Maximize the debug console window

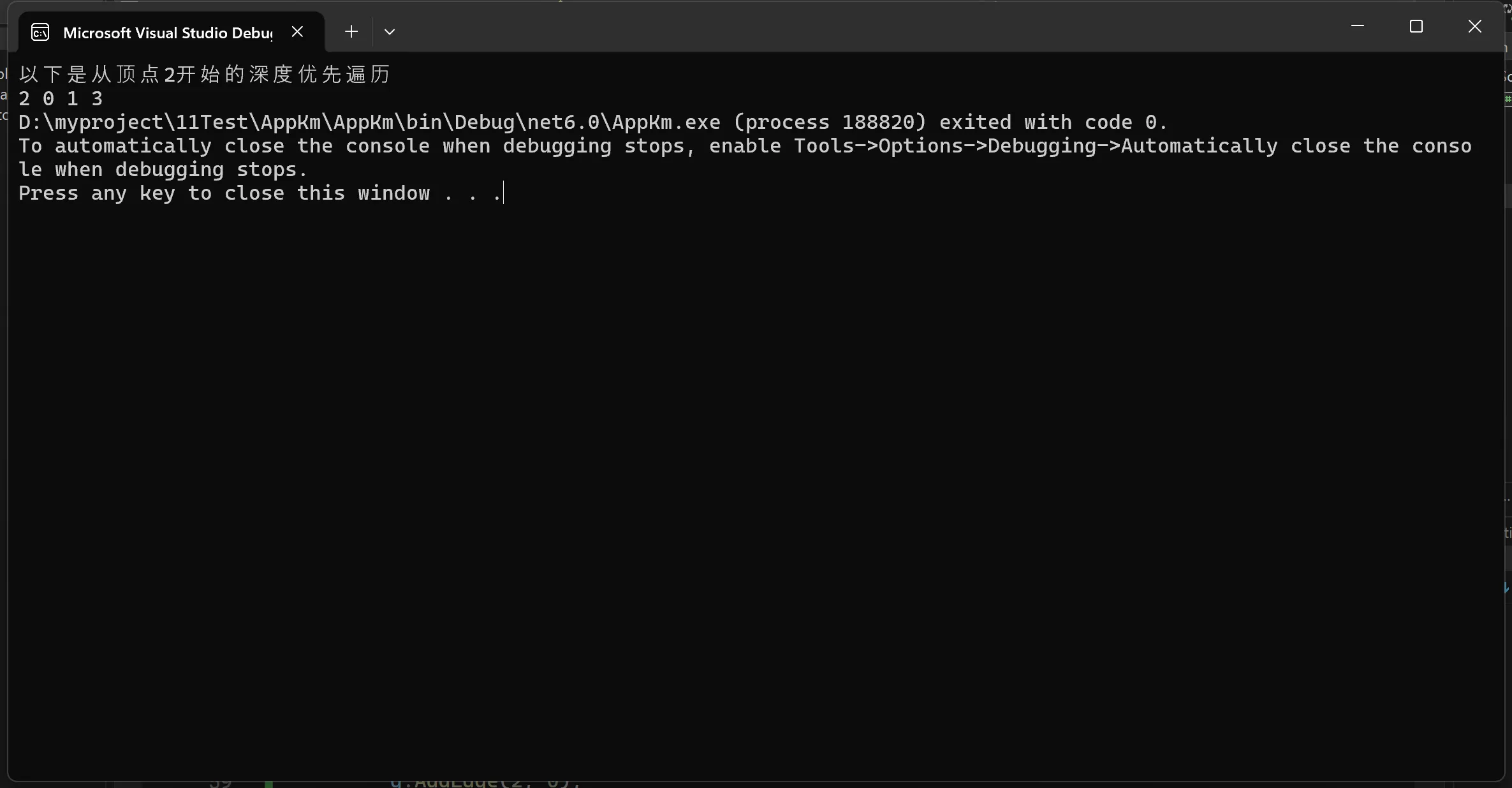click(x=1416, y=26)
